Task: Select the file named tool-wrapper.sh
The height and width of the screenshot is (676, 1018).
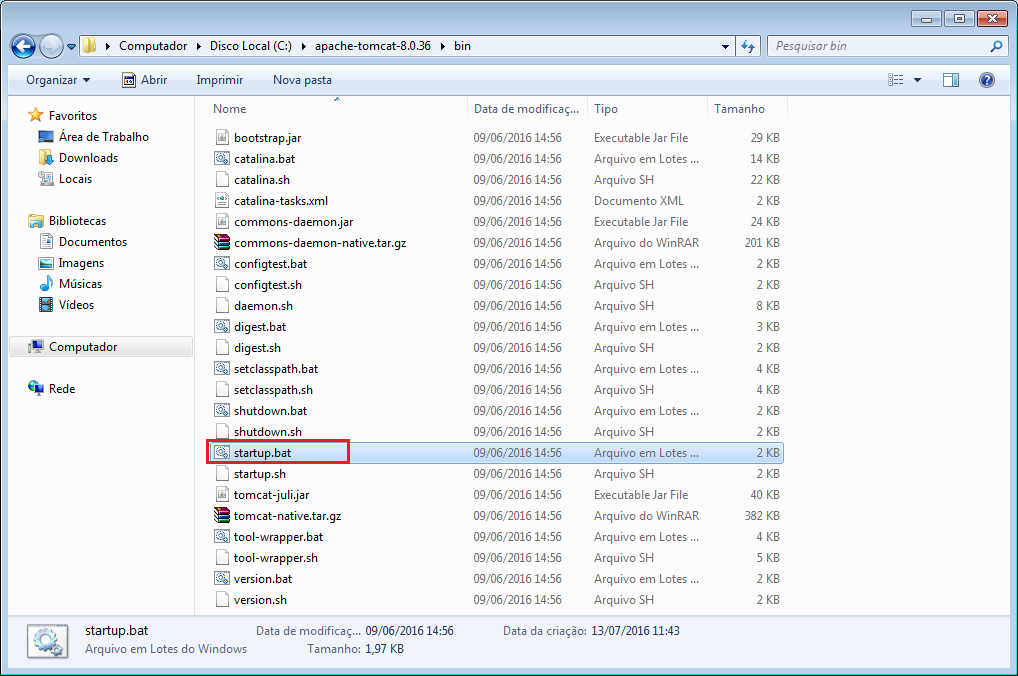Action: [276, 558]
